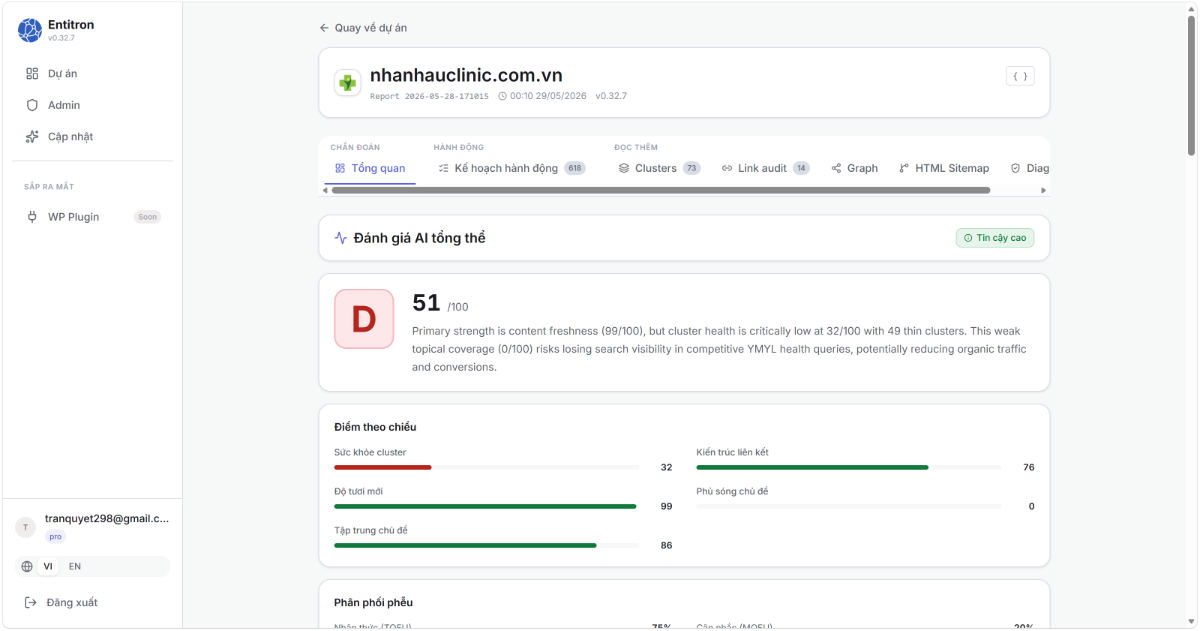Click the site favicon green cross thumbnail
The height and width of the screenshot is (631, 1200).
(348, 83)
